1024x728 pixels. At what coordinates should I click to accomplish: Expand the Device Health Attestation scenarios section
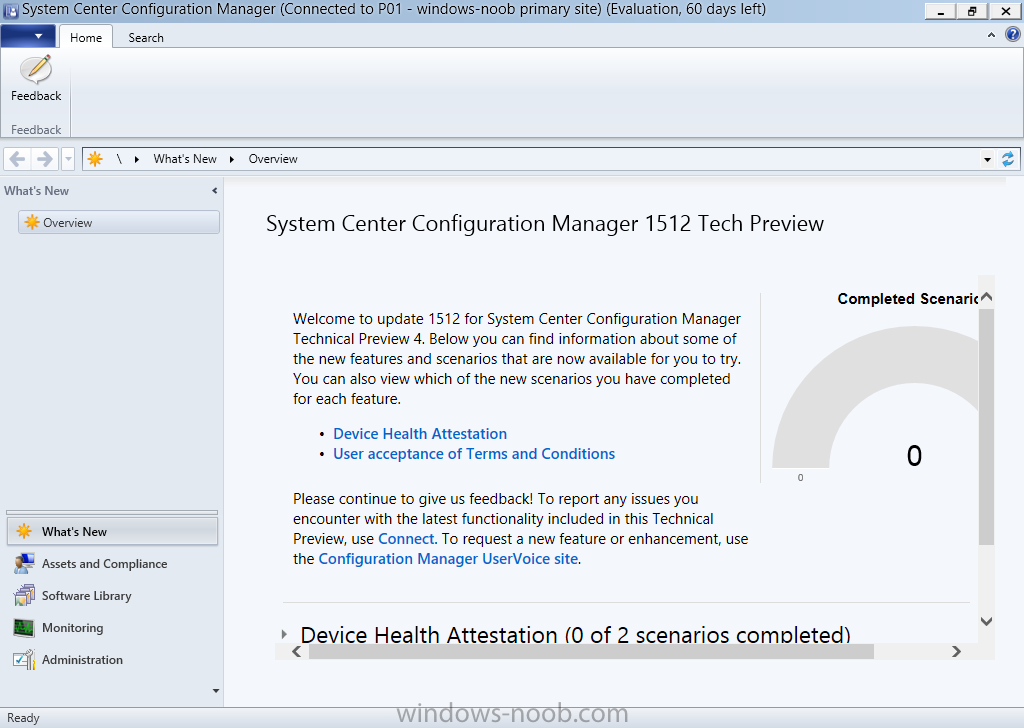284,634
